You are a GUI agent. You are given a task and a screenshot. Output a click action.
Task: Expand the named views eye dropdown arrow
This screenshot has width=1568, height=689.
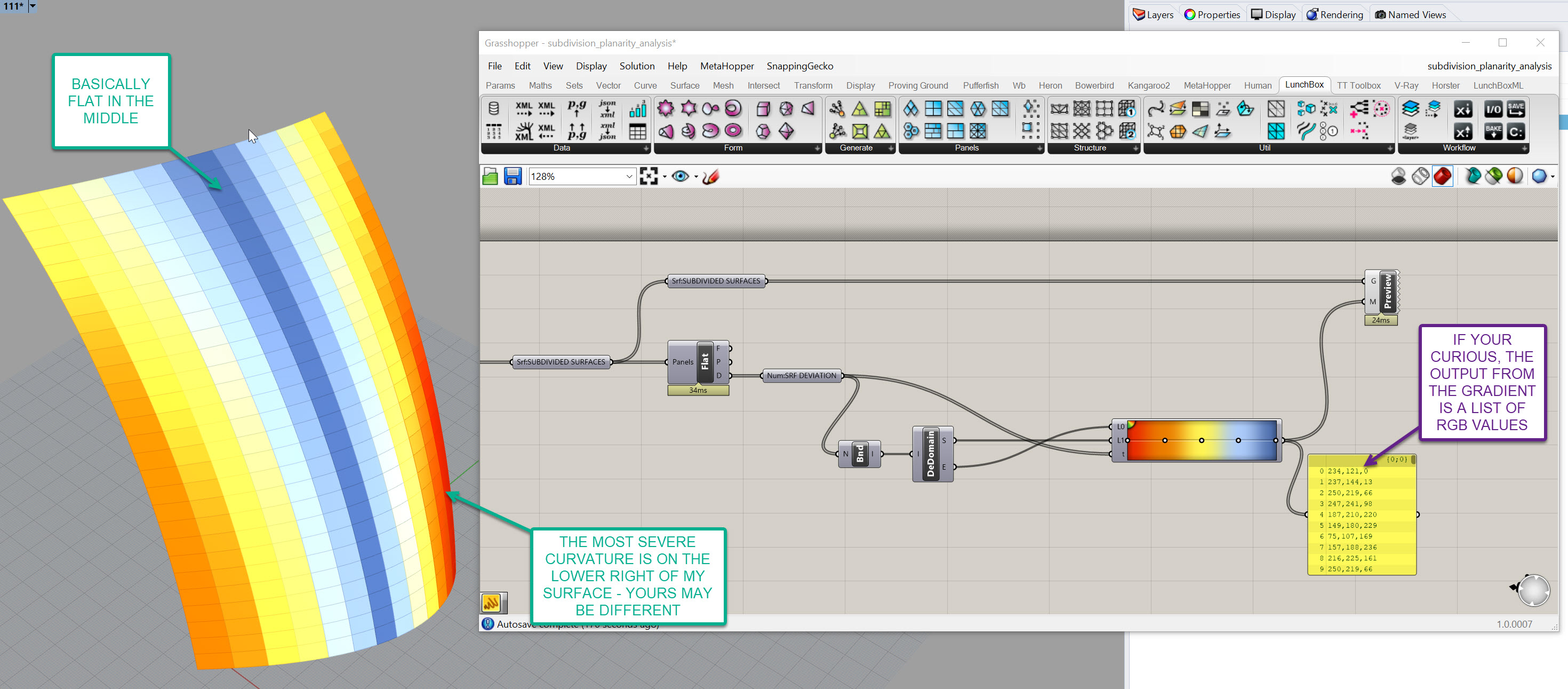[696, 177]
